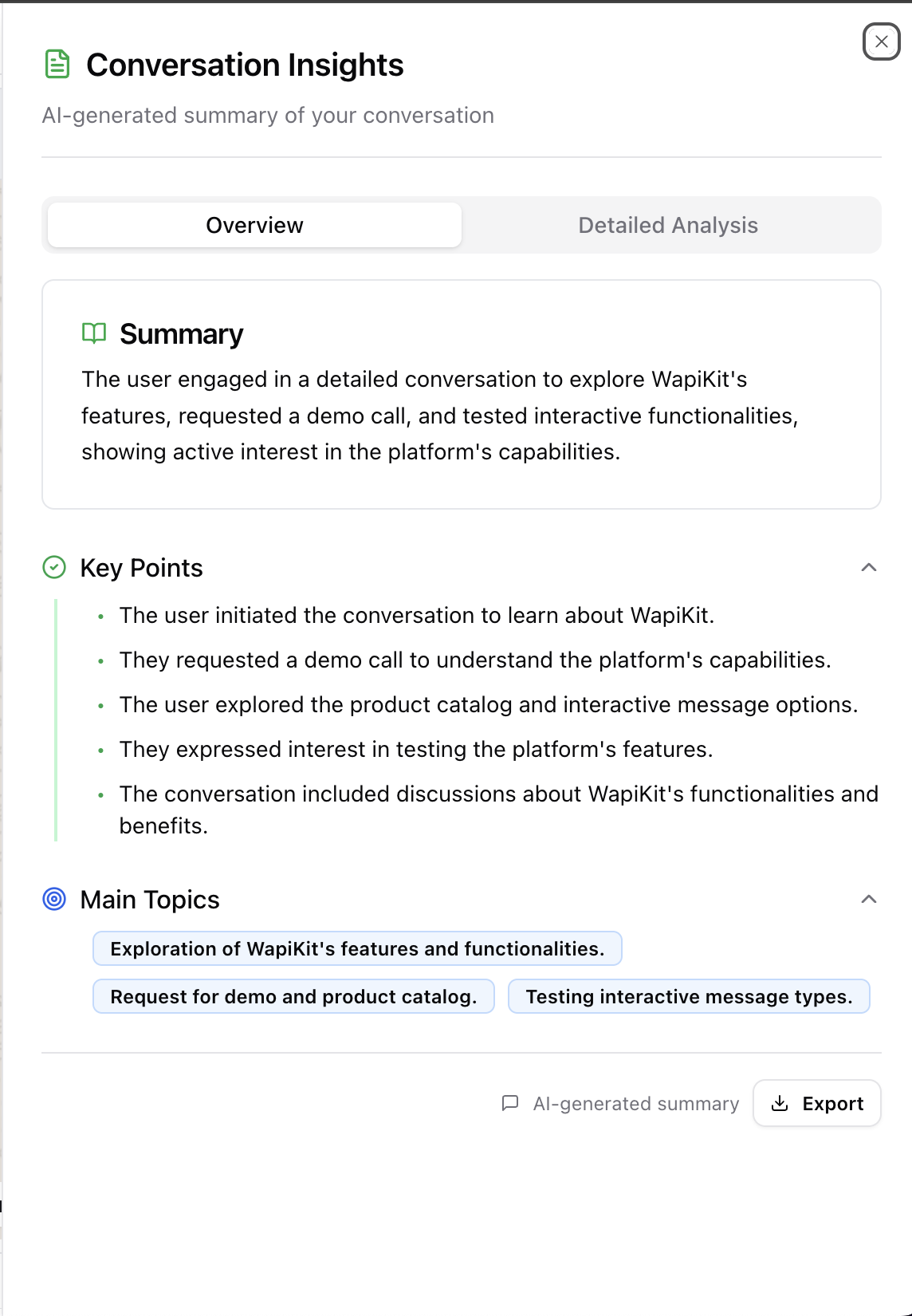Export the conversation summary
912x1316 pixels.
pos(817,1103)
